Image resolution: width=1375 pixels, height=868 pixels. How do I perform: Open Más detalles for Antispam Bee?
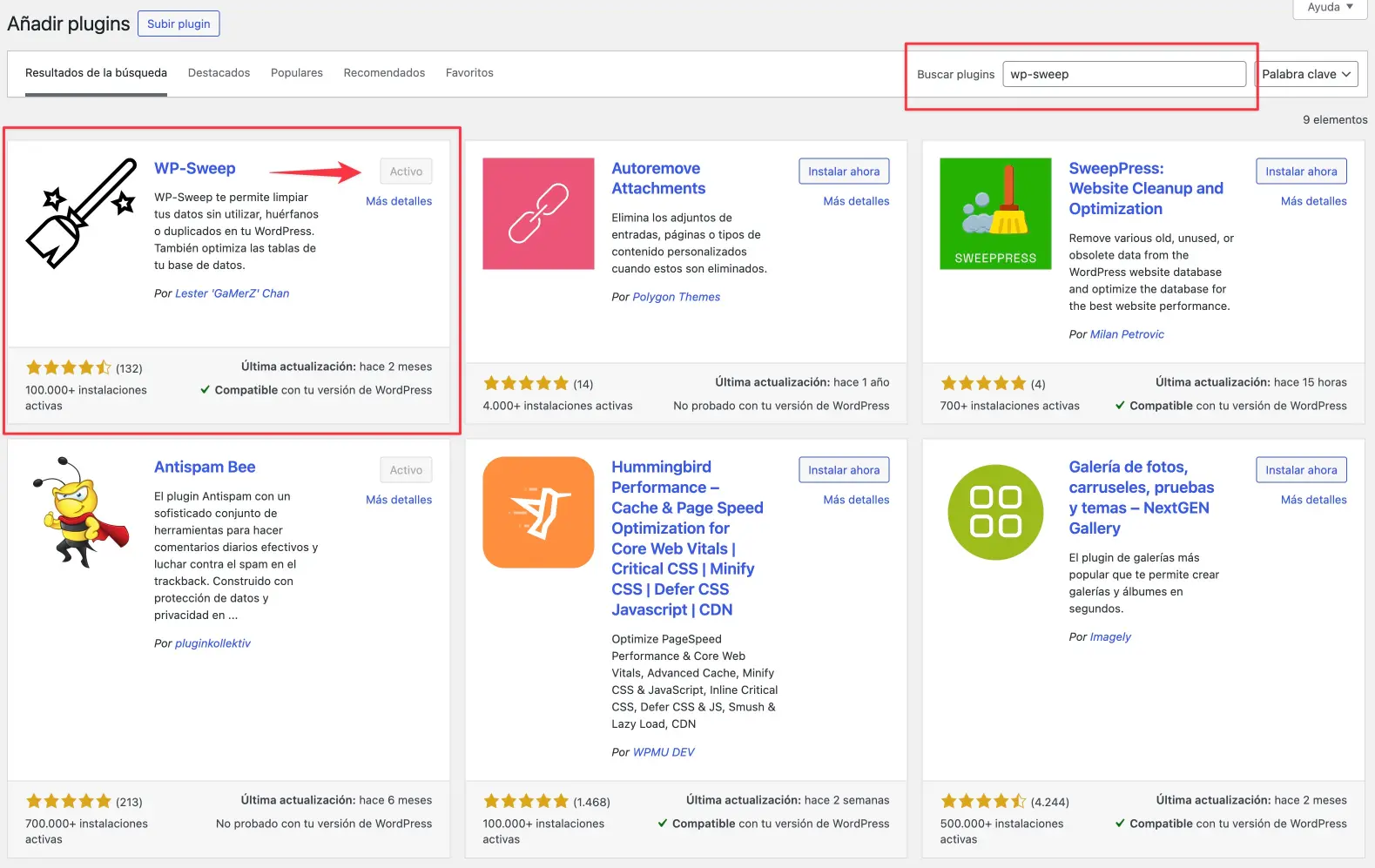coord(399,500)
